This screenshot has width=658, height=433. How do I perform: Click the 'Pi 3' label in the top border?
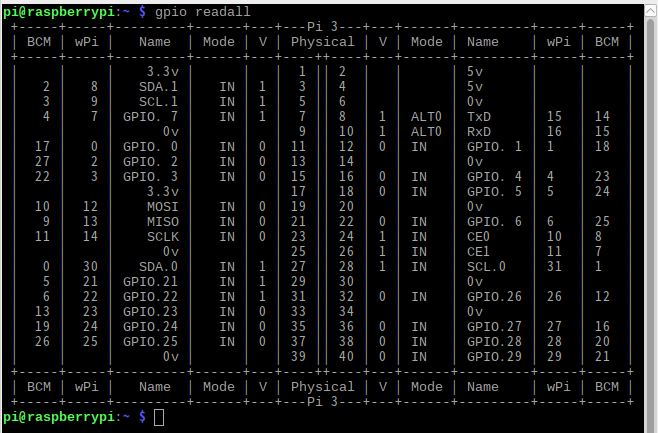click(322, 27)
